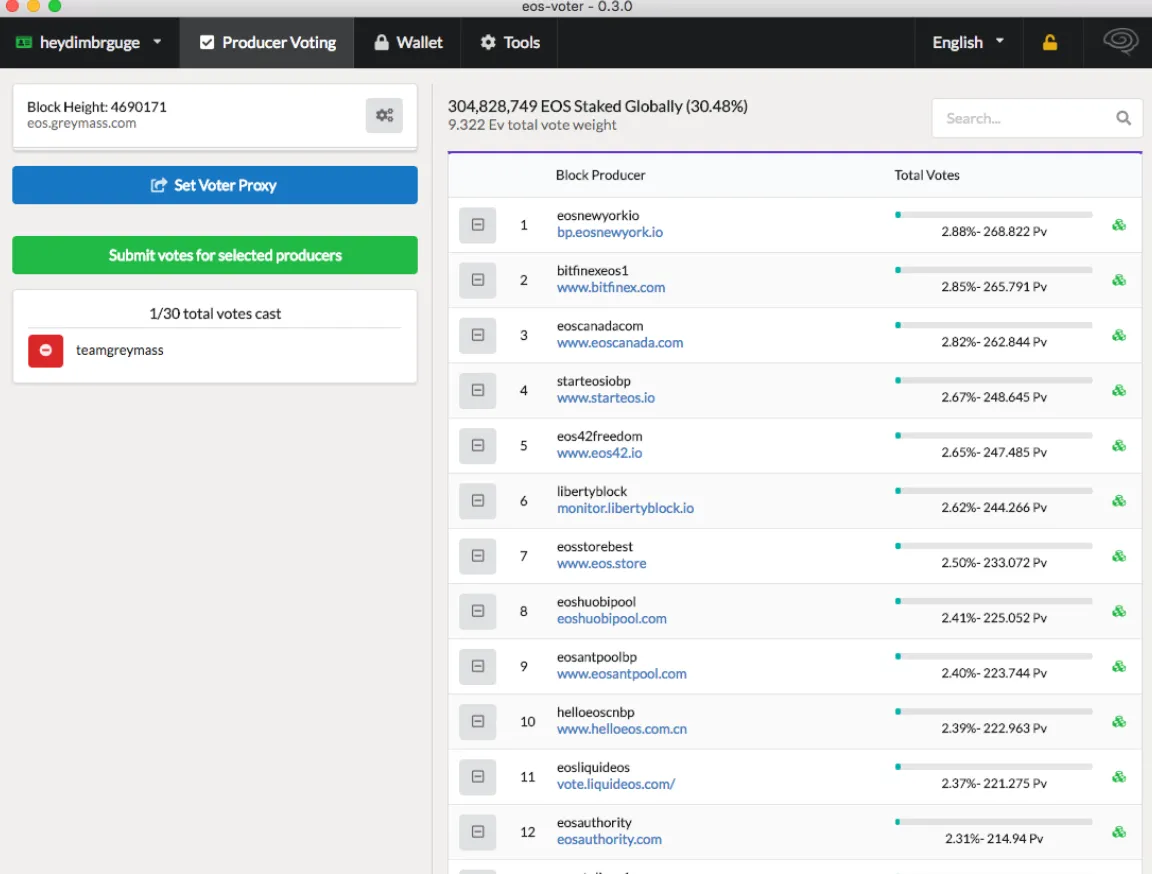Click the green info icon for eosantpoolbp
The image size is (1152, 874).
click(1118, 666)
